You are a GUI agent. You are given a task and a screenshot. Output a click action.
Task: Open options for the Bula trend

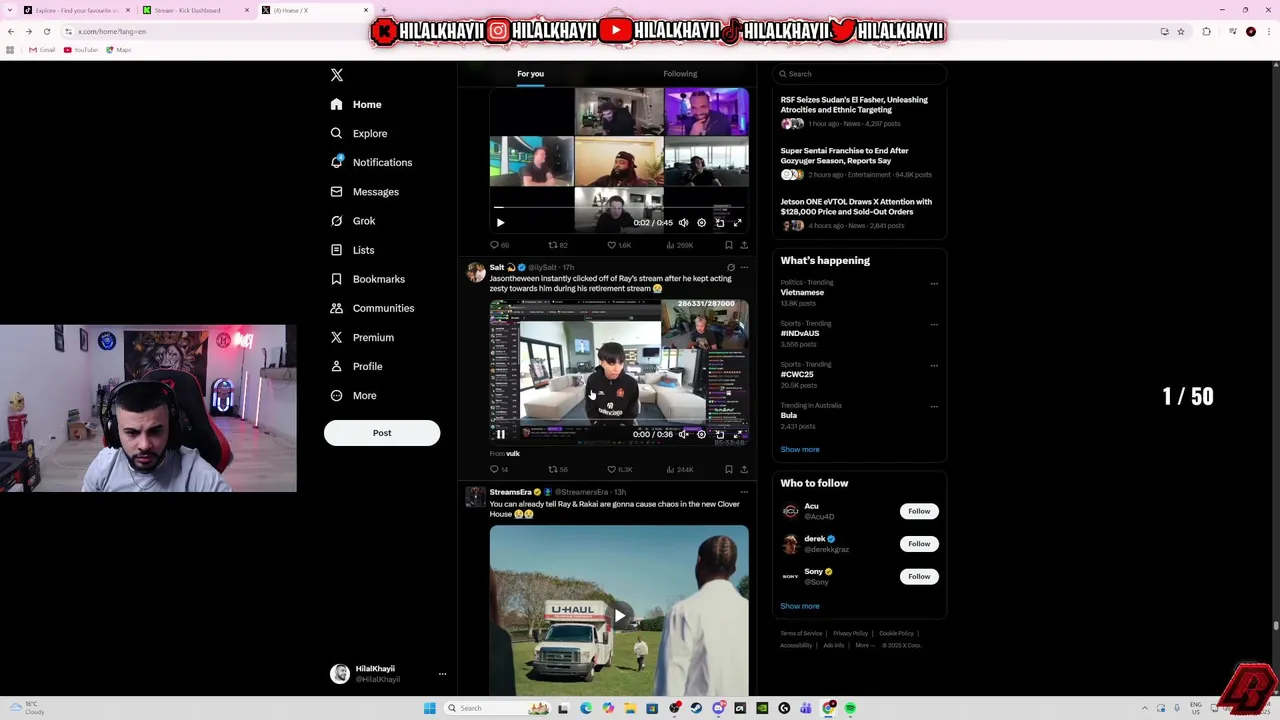pos(934,407)
